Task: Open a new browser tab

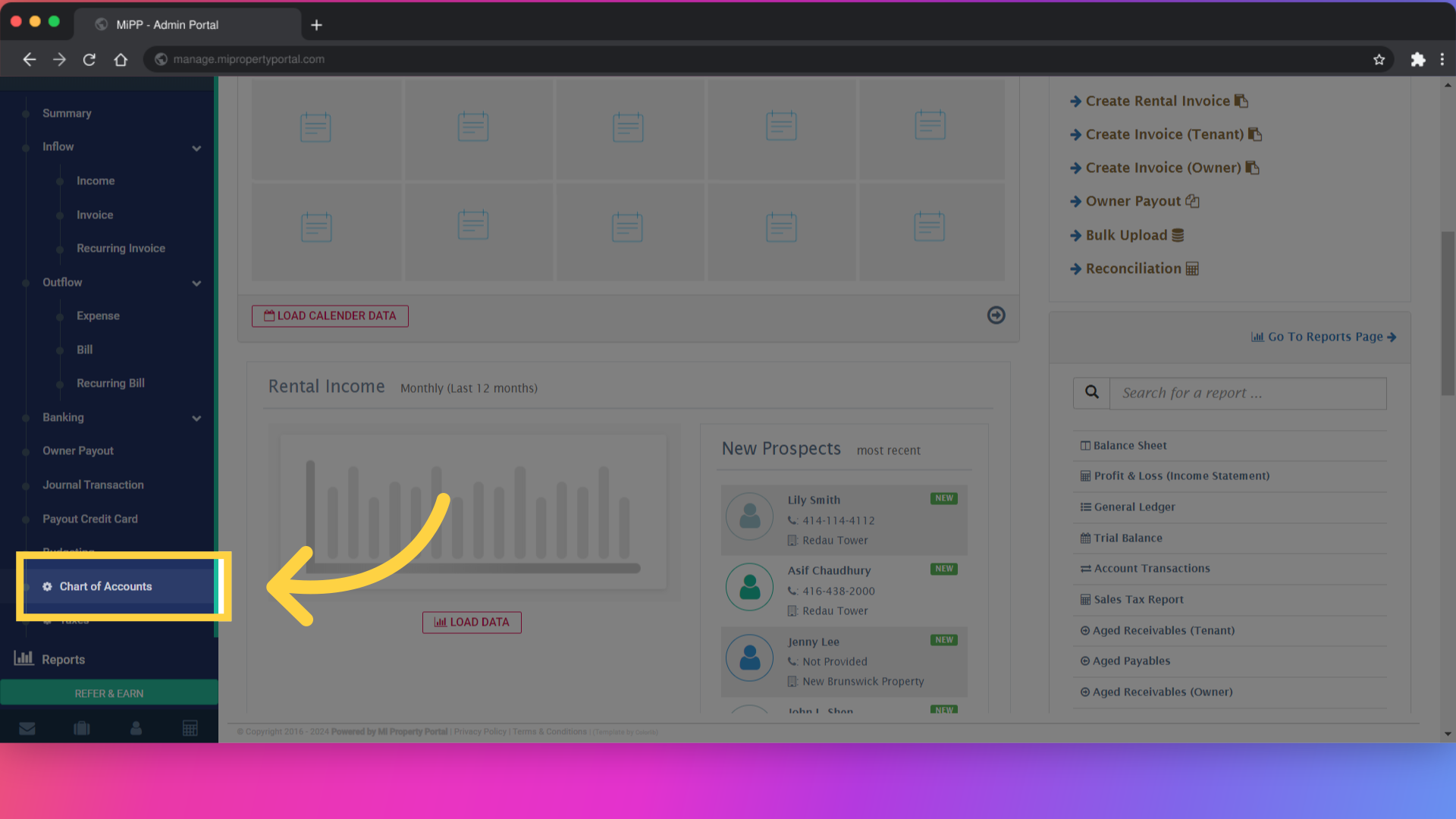Action: tap(316, 24)
